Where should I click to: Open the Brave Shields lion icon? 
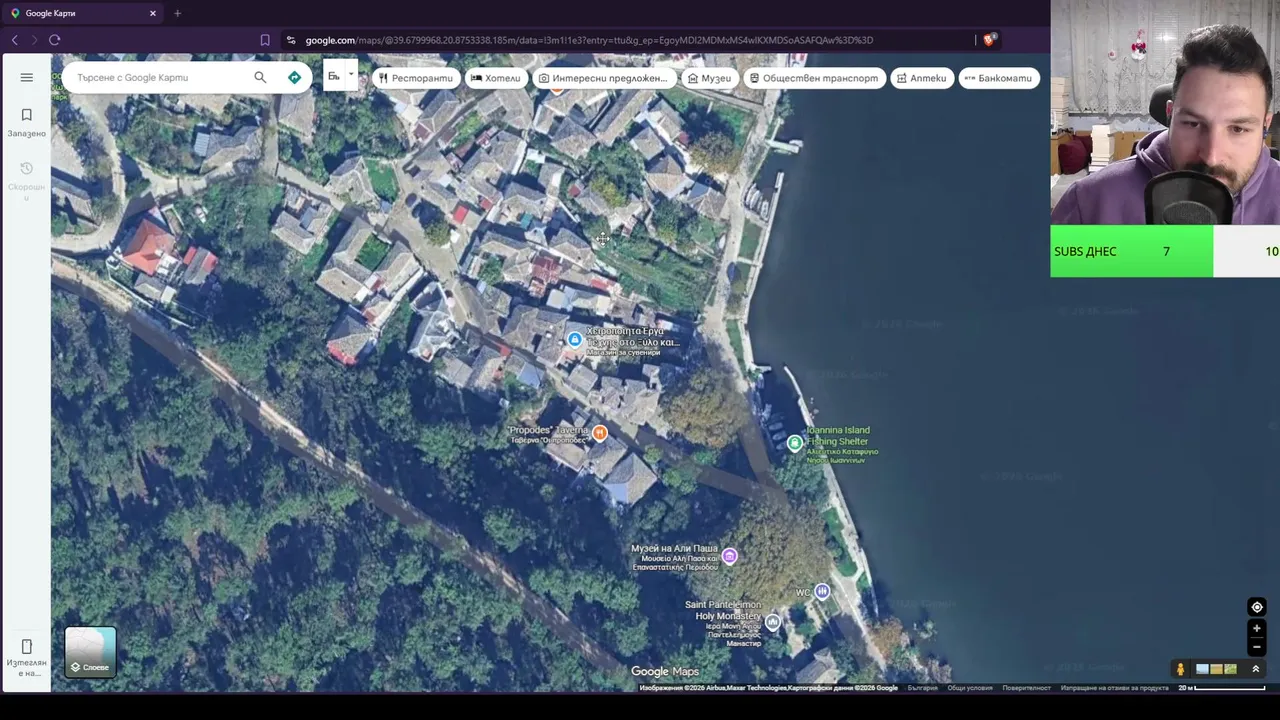tap(989, 40)
